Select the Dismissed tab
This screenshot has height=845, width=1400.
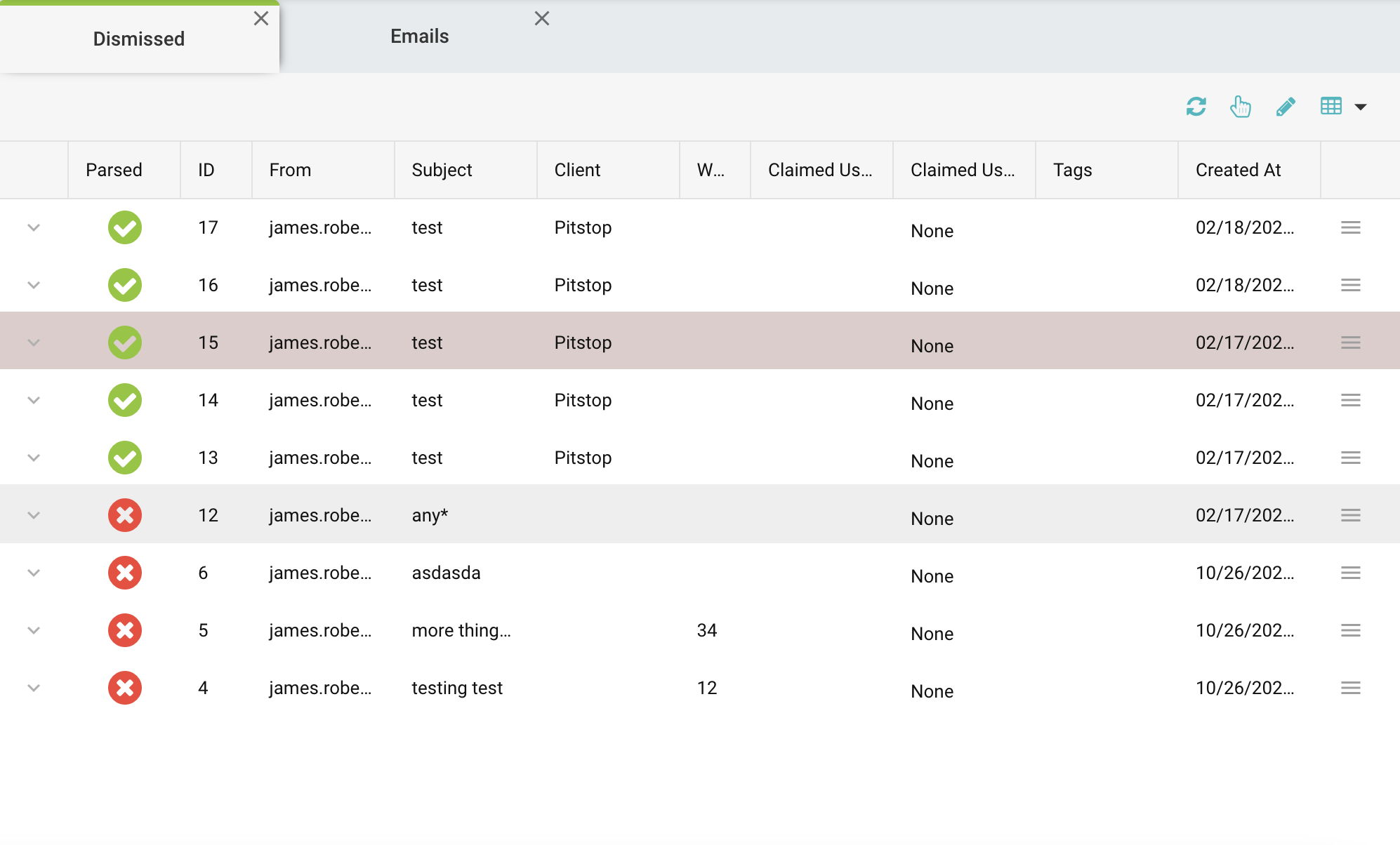pyautogui.click(x=139, y=39)
